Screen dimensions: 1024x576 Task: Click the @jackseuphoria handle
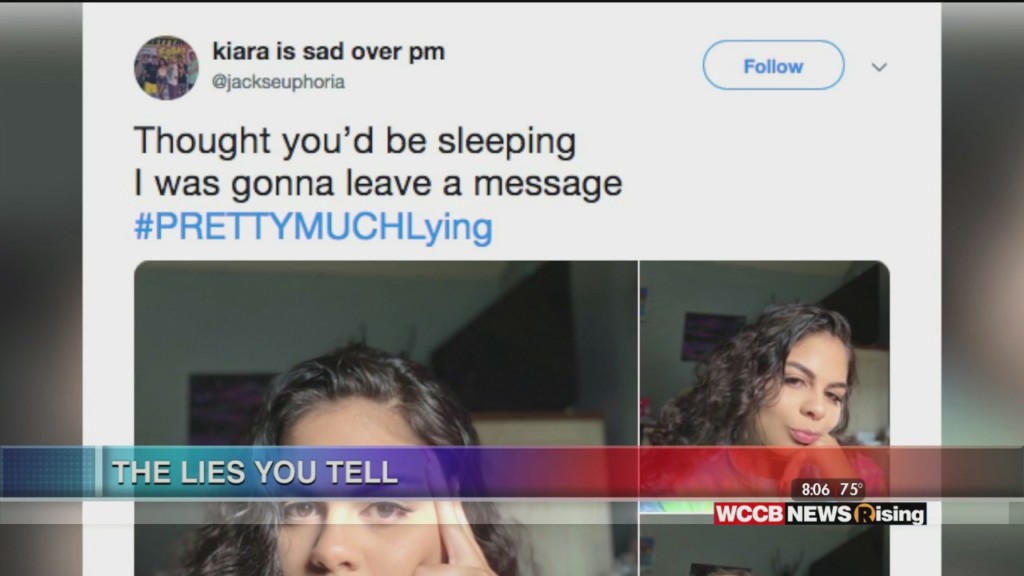pyautogui.click(x=278, y=82)
